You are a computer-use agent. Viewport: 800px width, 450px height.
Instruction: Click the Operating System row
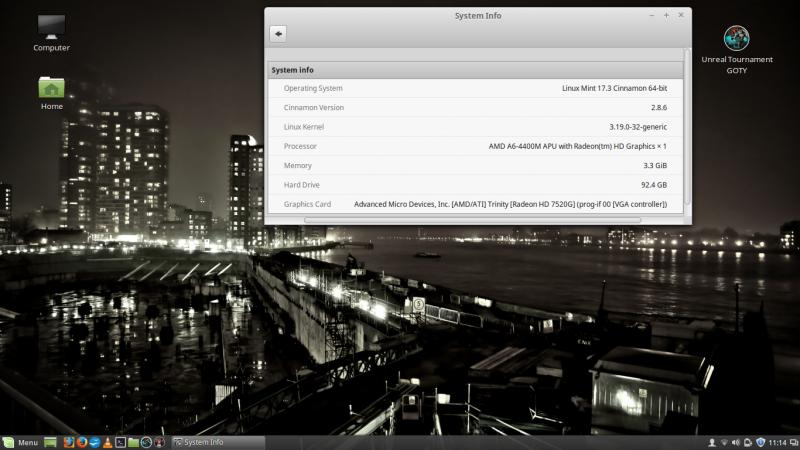pyautogui.click(x=476, y=88)
